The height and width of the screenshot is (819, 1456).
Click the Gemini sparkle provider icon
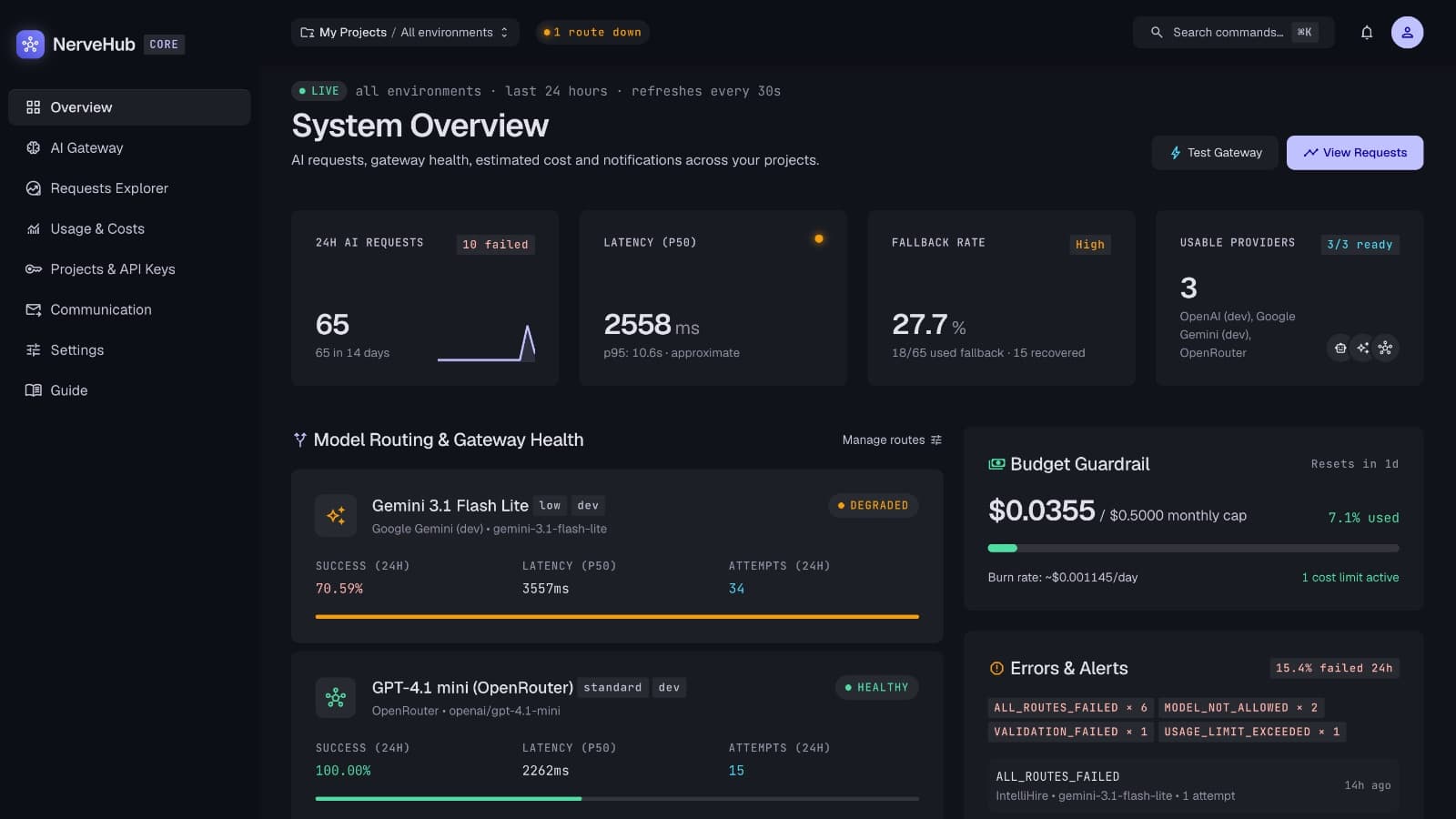[x=1362, y=348]
